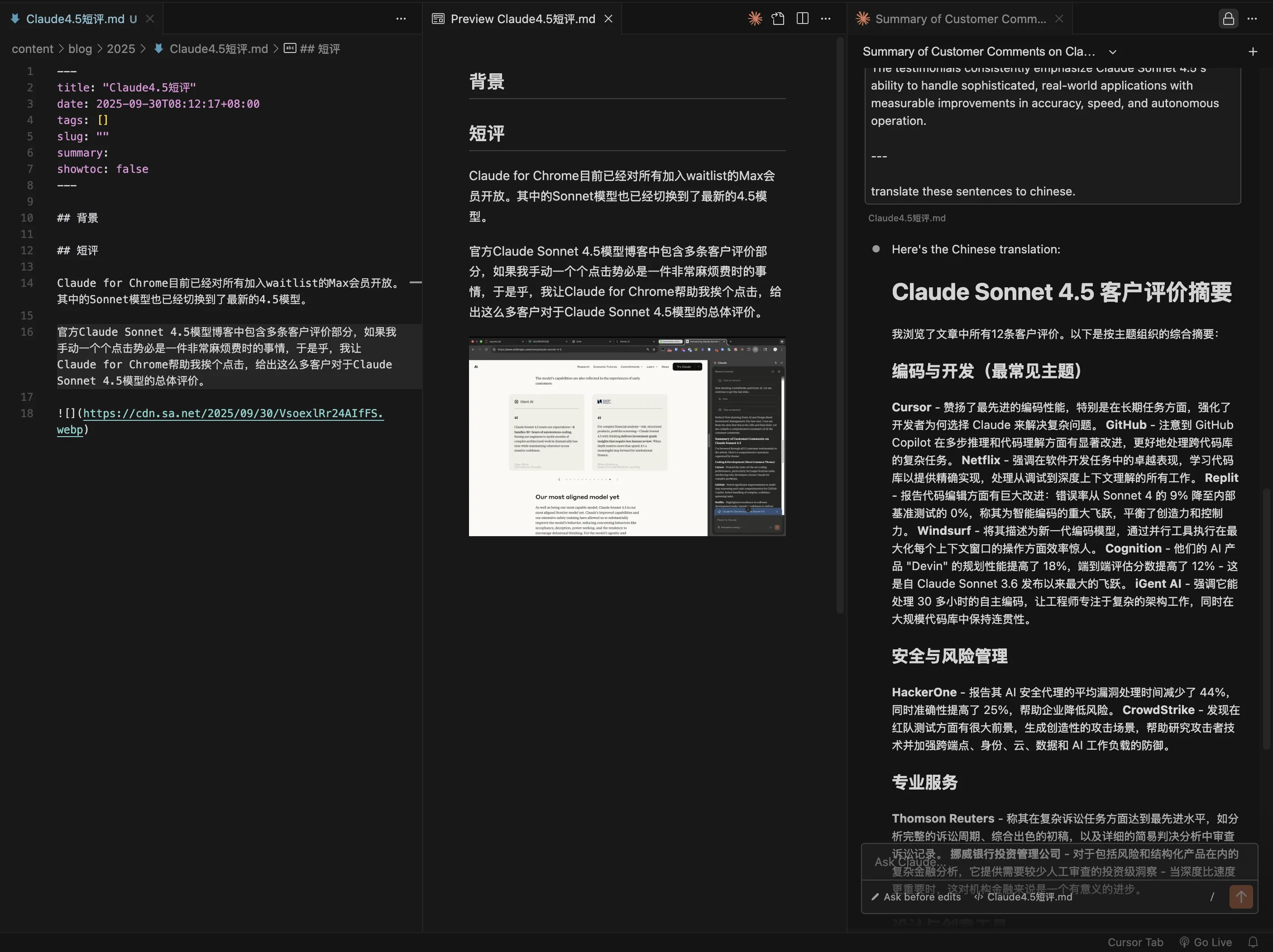Viewport: 1273px width, 952px height.
Task: Click the 编码与开发 heading in chat
Action: coord(987,371)
